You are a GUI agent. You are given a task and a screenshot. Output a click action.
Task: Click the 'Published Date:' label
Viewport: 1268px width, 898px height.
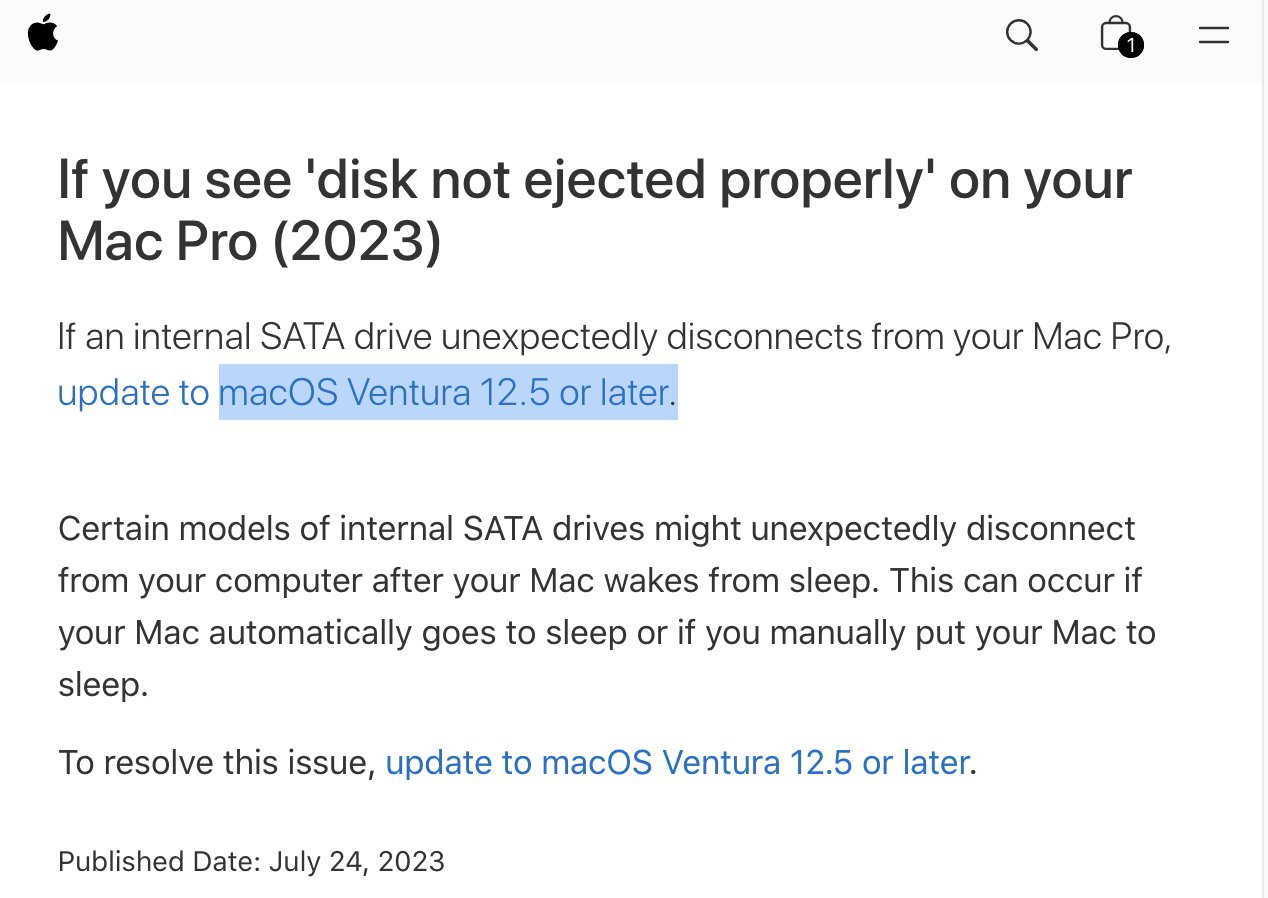coord(159,861)
